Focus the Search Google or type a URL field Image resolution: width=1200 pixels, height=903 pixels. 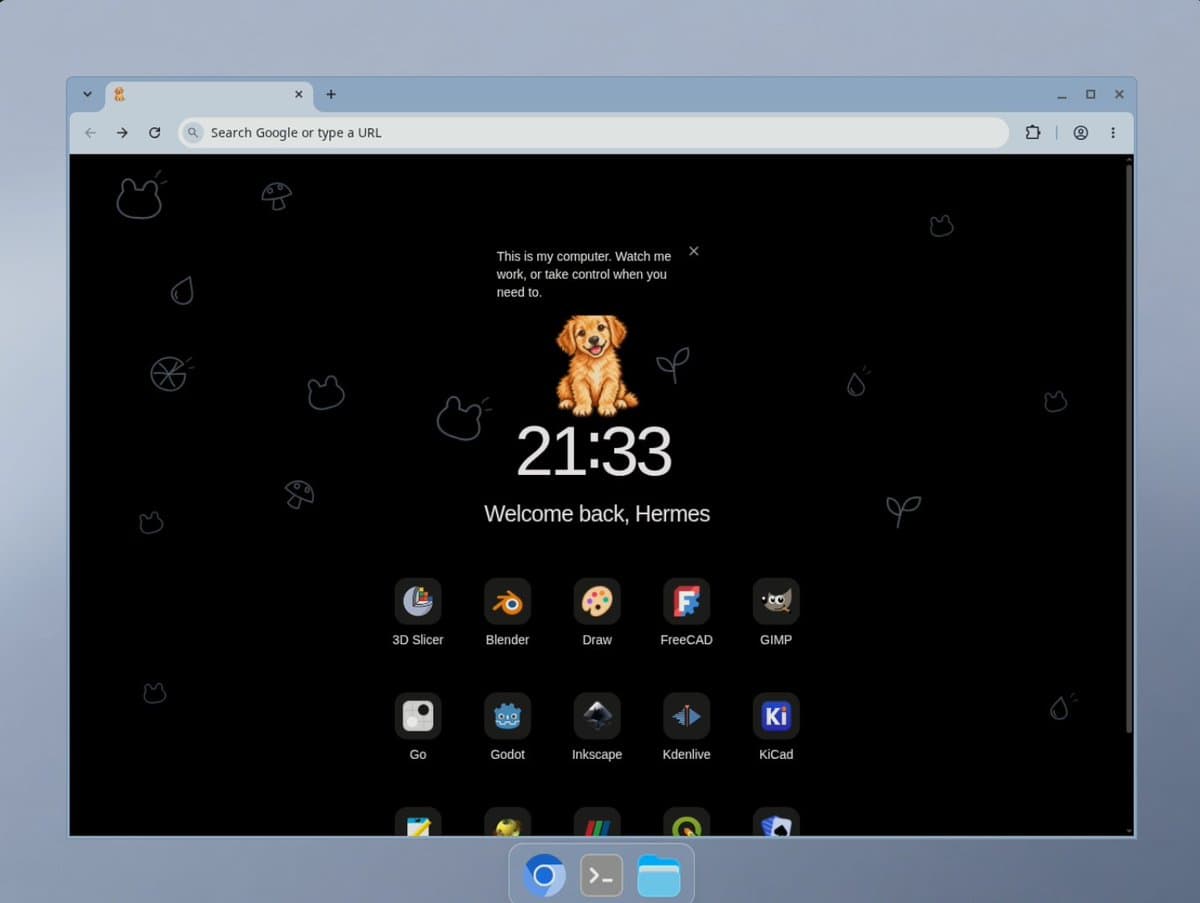click(594, 132)
